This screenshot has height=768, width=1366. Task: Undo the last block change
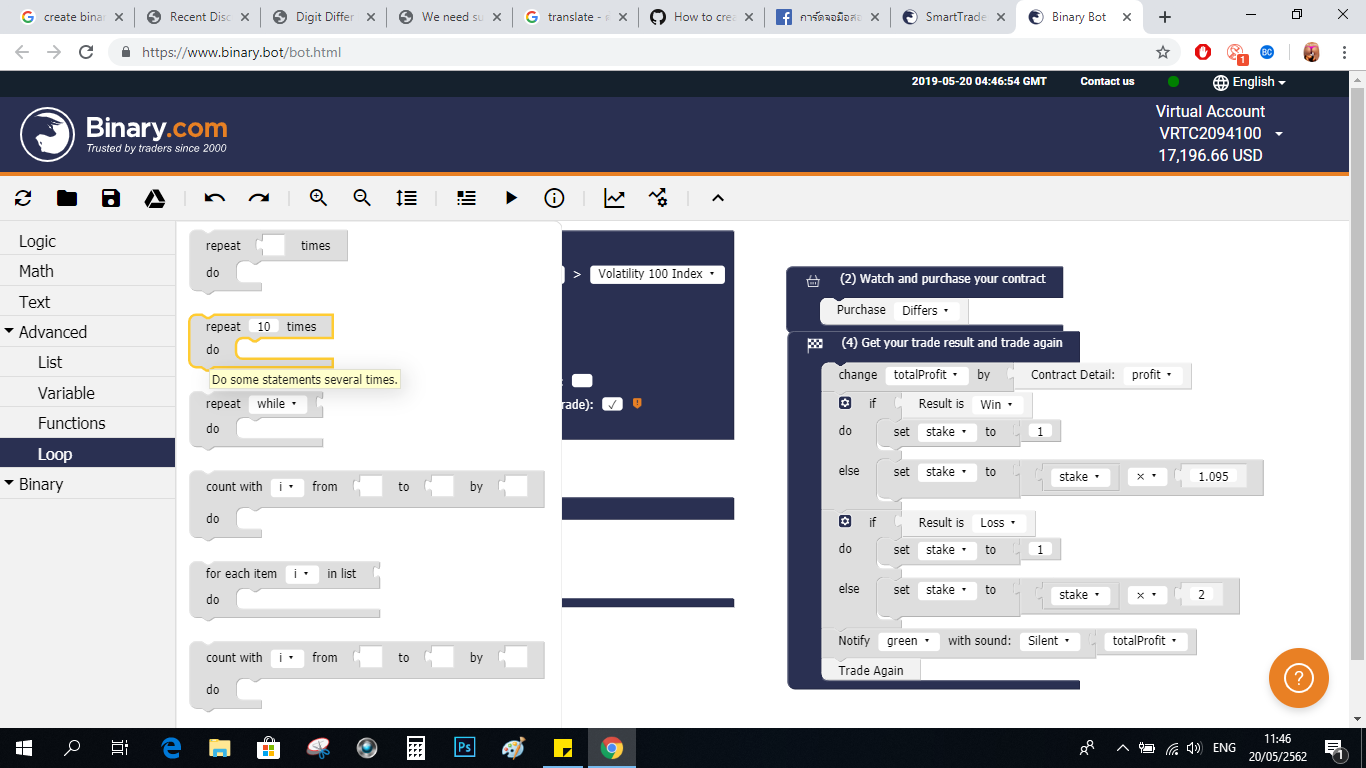point(213,197)
